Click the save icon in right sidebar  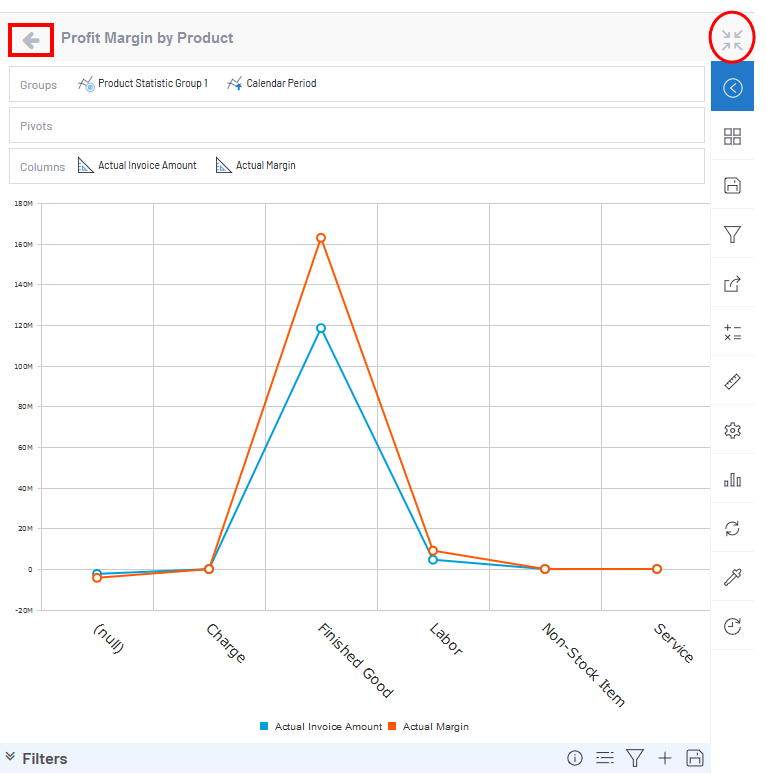tap(732, 186)
